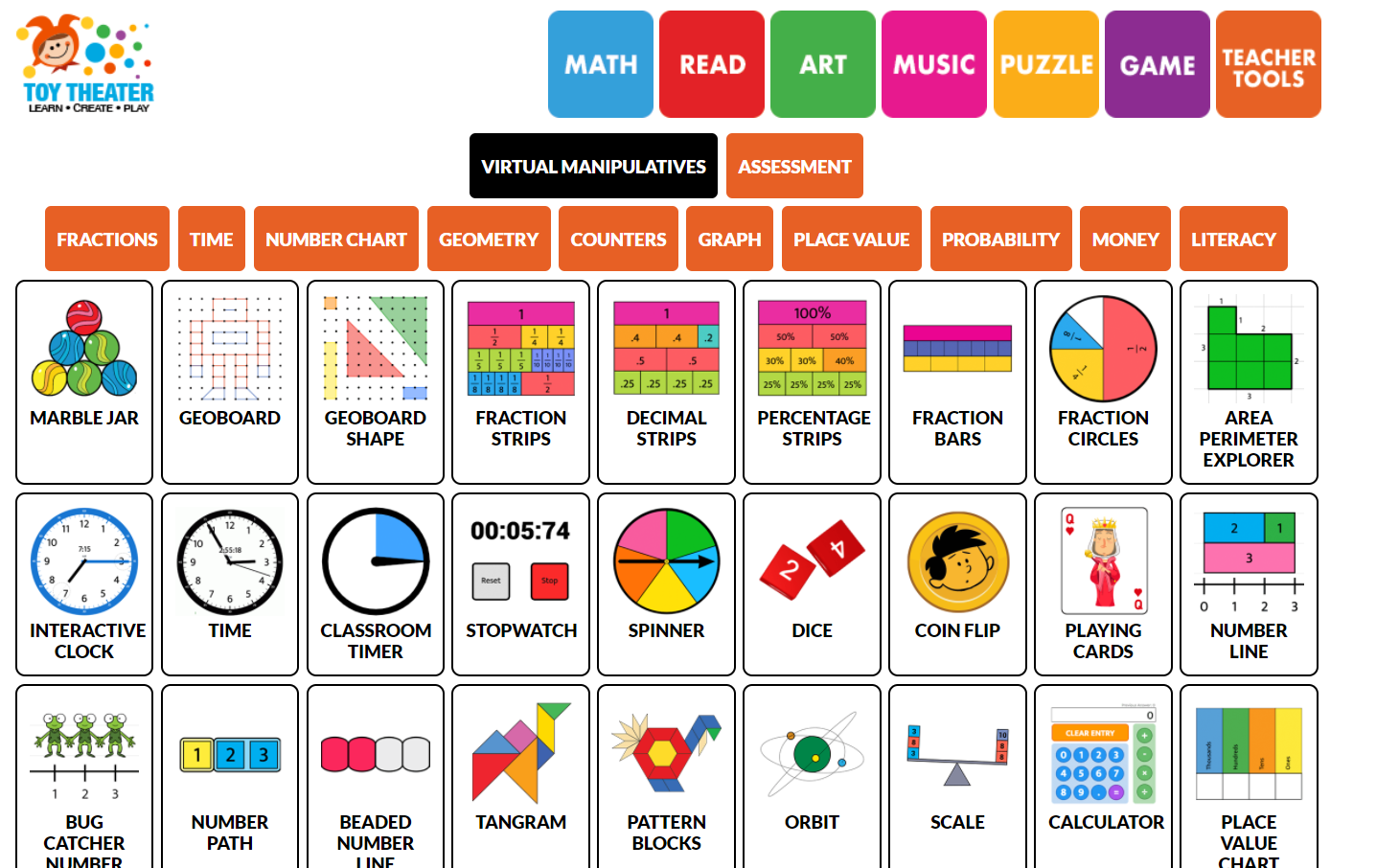Launch the Tangram tool
The image size is (1376, 868).
click(x=520, y=776)
